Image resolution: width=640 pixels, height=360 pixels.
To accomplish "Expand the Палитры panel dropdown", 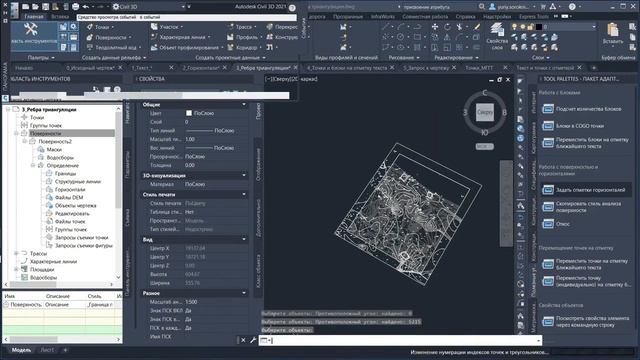I will [x=53, y=58].
